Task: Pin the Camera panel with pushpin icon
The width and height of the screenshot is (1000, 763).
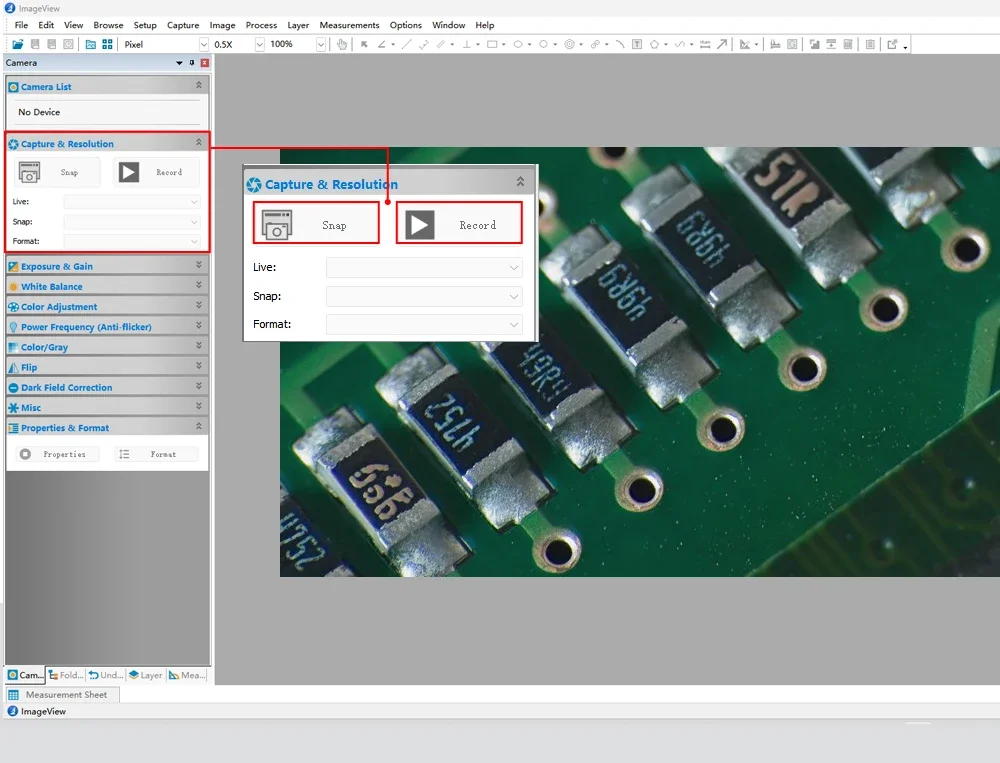Action: click(x=191, y=63)
